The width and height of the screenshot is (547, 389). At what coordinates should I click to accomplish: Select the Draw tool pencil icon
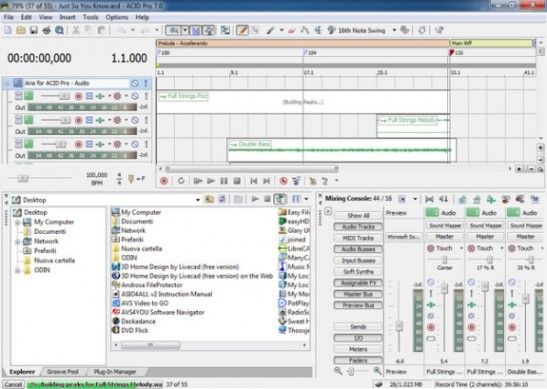click(x=242, y=31)
